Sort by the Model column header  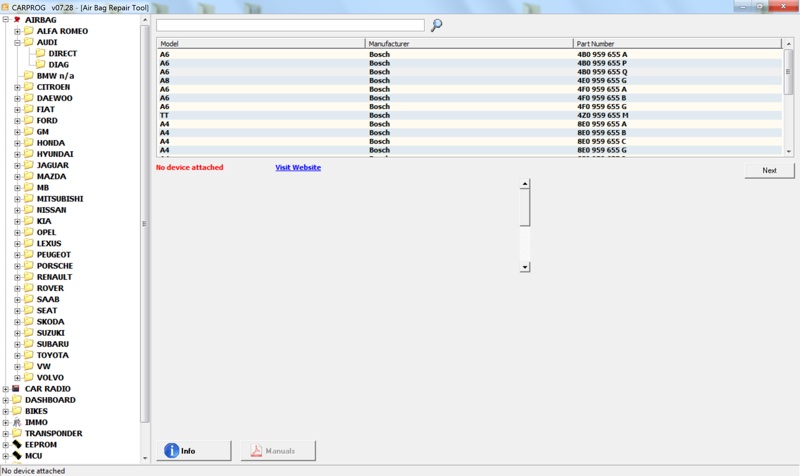point(261,43)
